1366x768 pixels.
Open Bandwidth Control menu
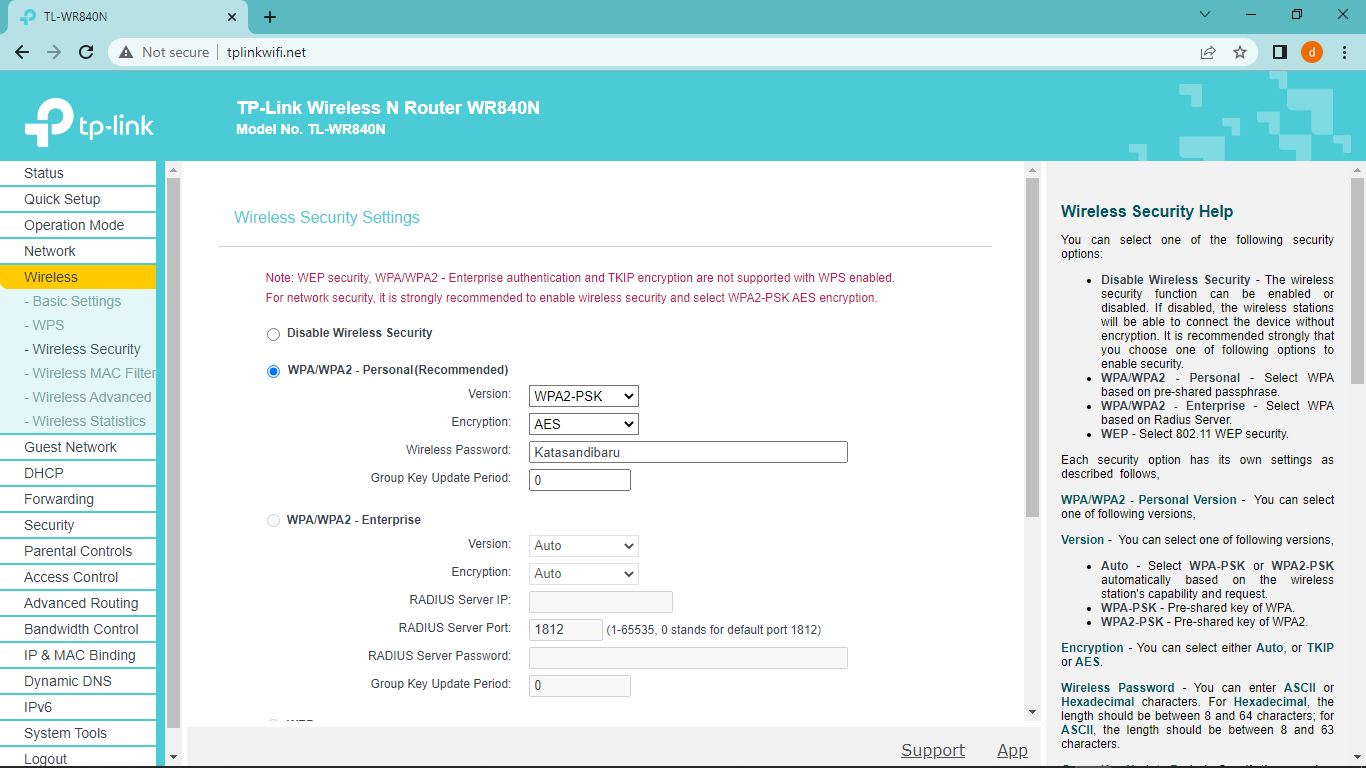coord(78,629)
